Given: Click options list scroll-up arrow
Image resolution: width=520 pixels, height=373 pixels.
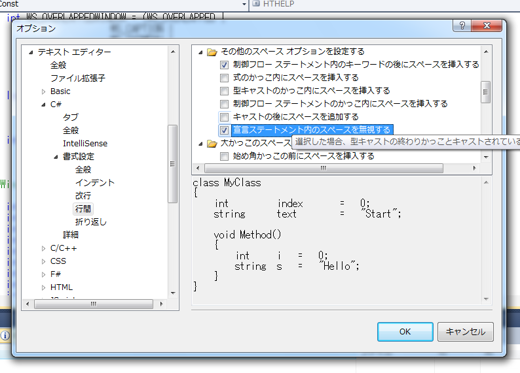Looking at the screenshot, I should click(486, 52).
